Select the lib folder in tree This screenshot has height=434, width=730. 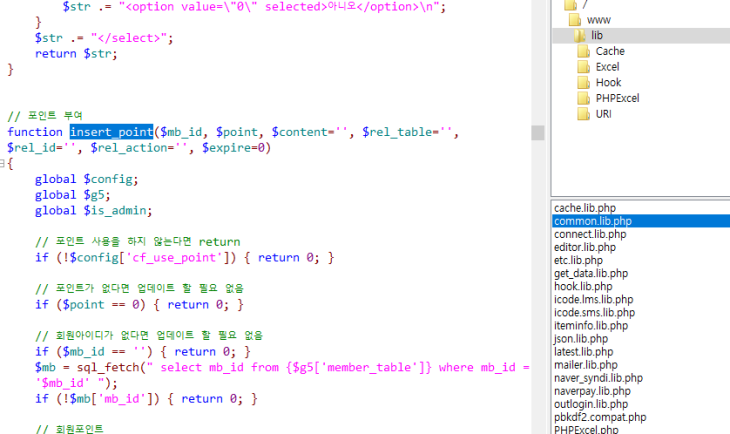click(597, 35)
